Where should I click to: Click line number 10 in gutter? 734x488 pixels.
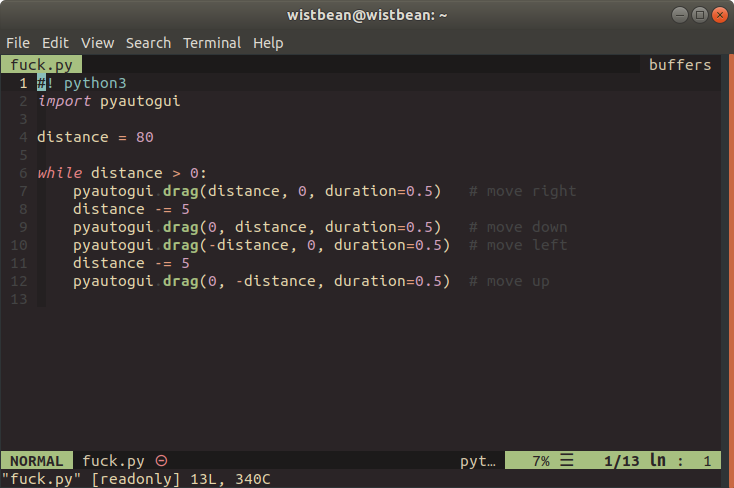(19, 245)
